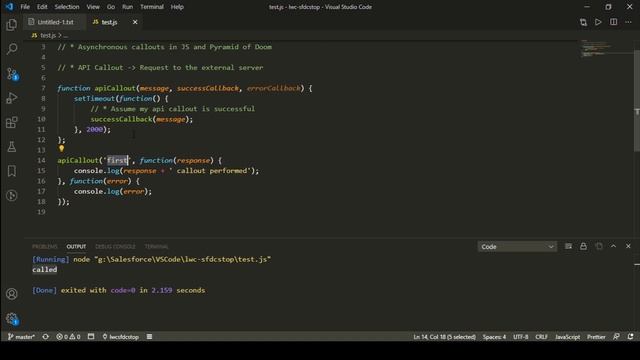
Task: Open the Testing flask view
Action: coord(11,147)
